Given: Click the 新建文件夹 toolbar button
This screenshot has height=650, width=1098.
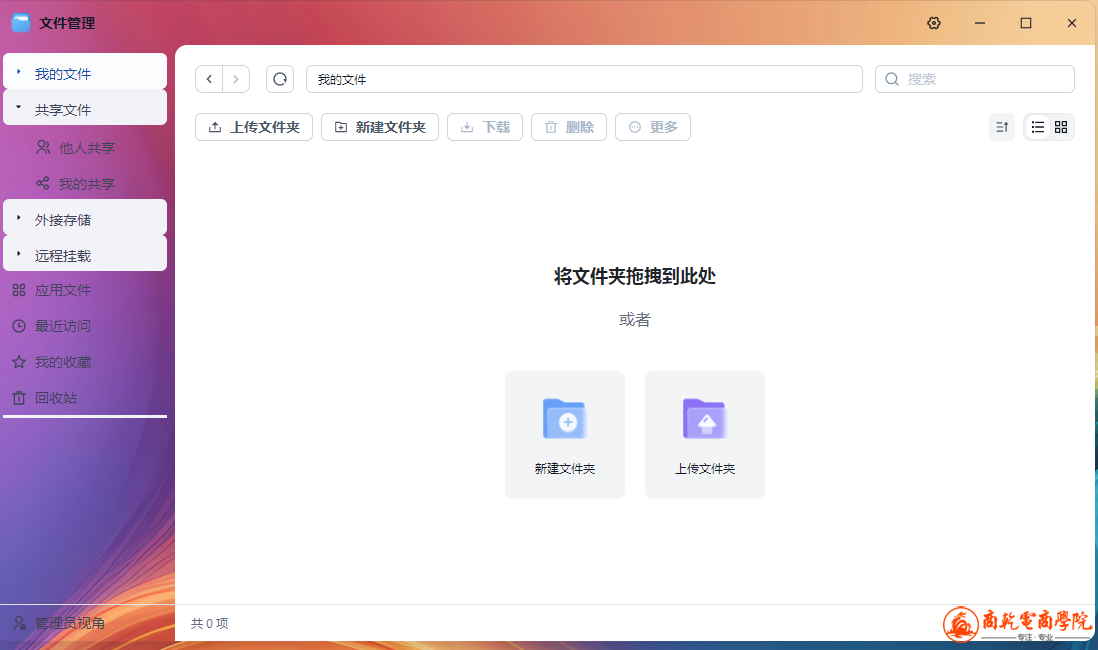Looking at the screenshot, I should coord(380,127).
